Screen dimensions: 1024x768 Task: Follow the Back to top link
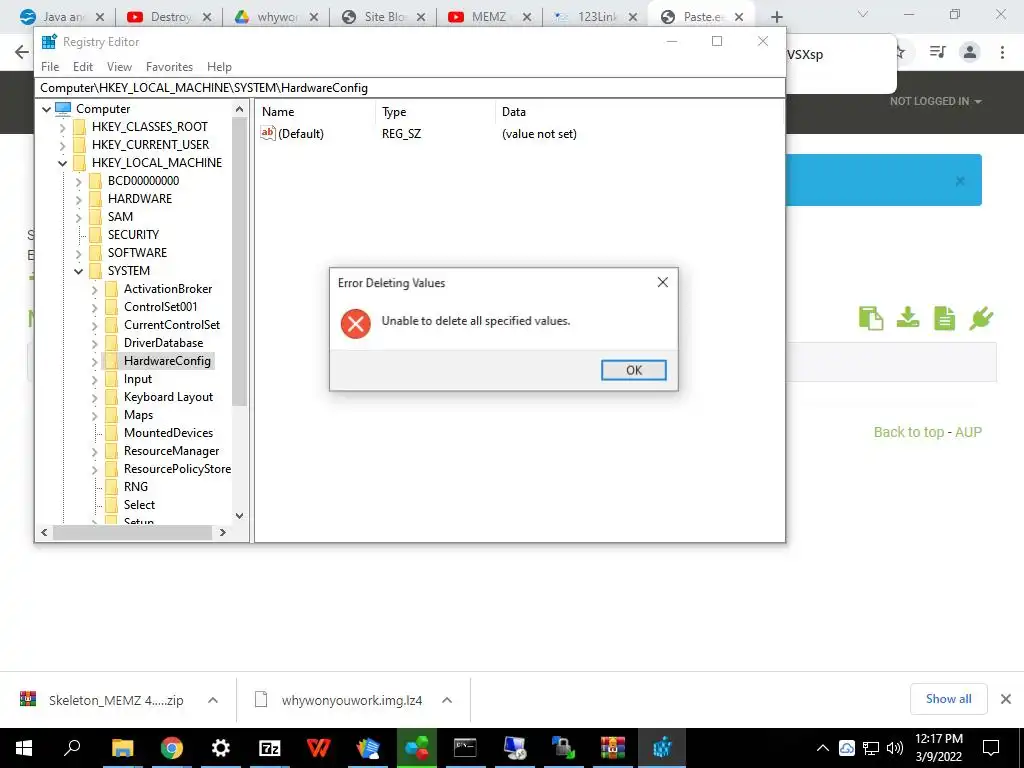click(x=908, y=432)
